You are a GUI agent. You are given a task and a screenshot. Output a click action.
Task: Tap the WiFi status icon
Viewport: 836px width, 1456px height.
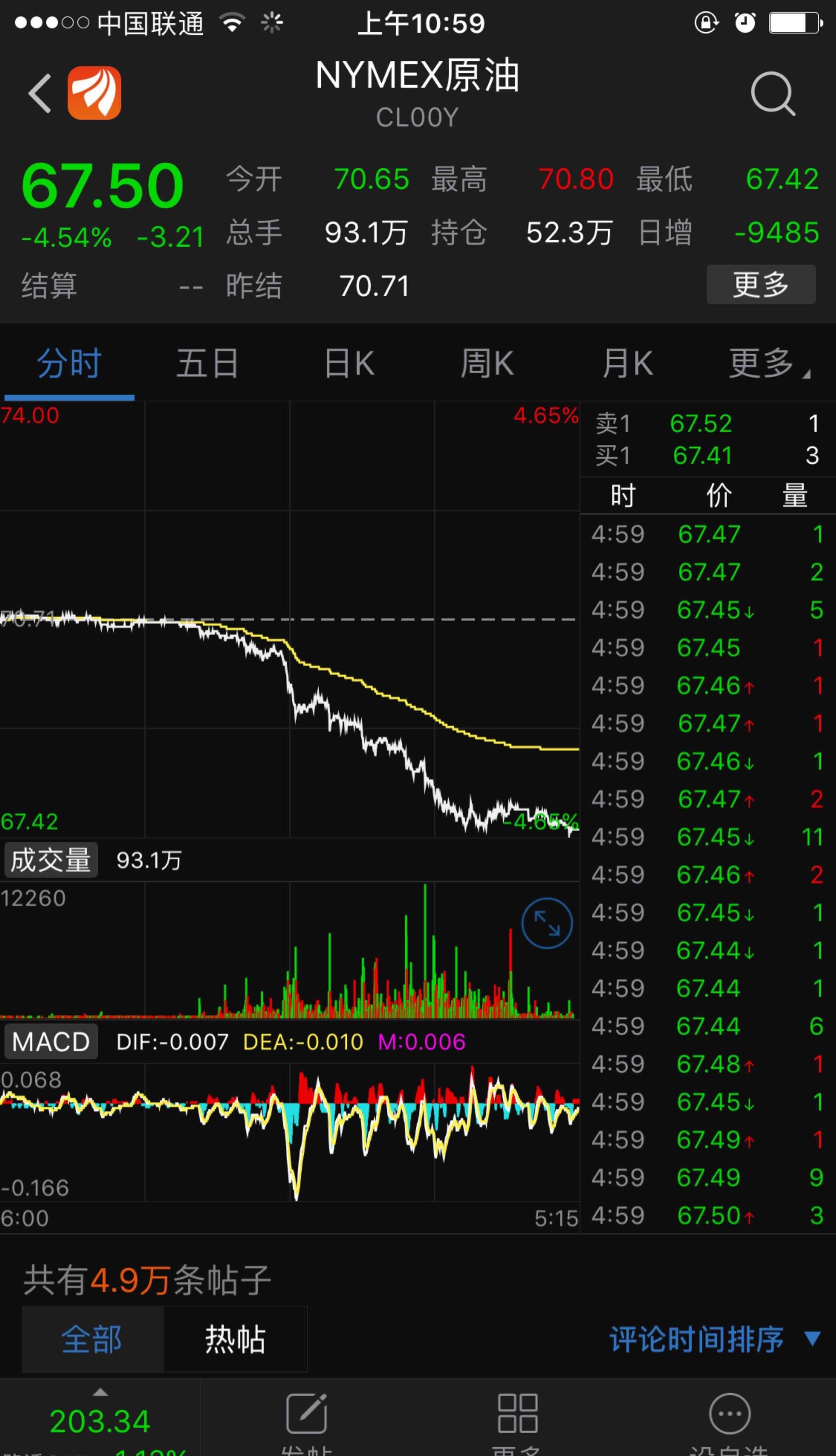(x=232, y=23)
